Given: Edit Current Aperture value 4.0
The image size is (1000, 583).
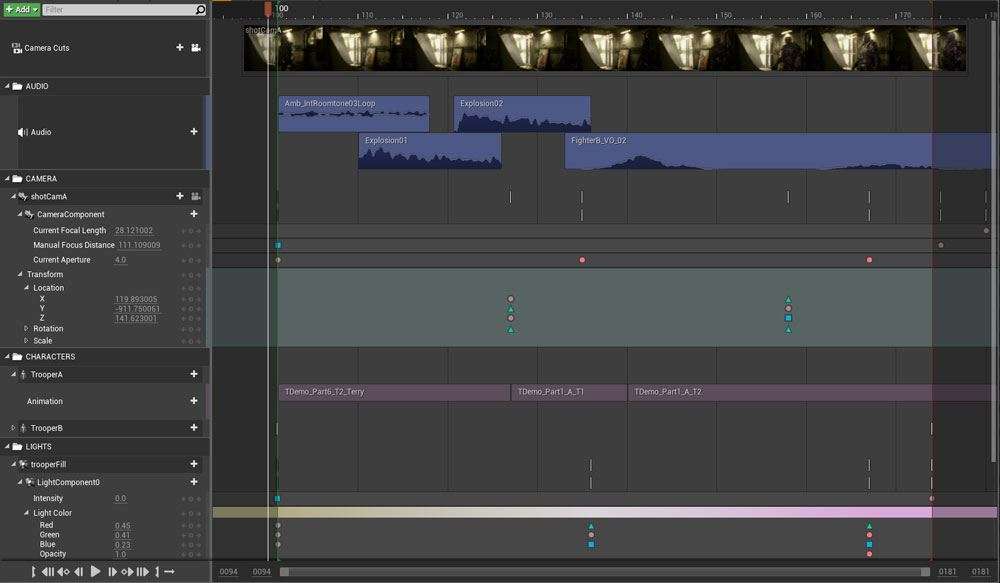Looking at the screenshot, I should 121,260.
